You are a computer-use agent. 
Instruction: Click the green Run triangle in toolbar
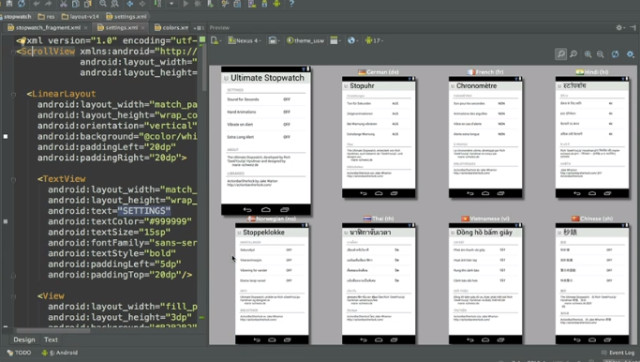coord(186,4)
